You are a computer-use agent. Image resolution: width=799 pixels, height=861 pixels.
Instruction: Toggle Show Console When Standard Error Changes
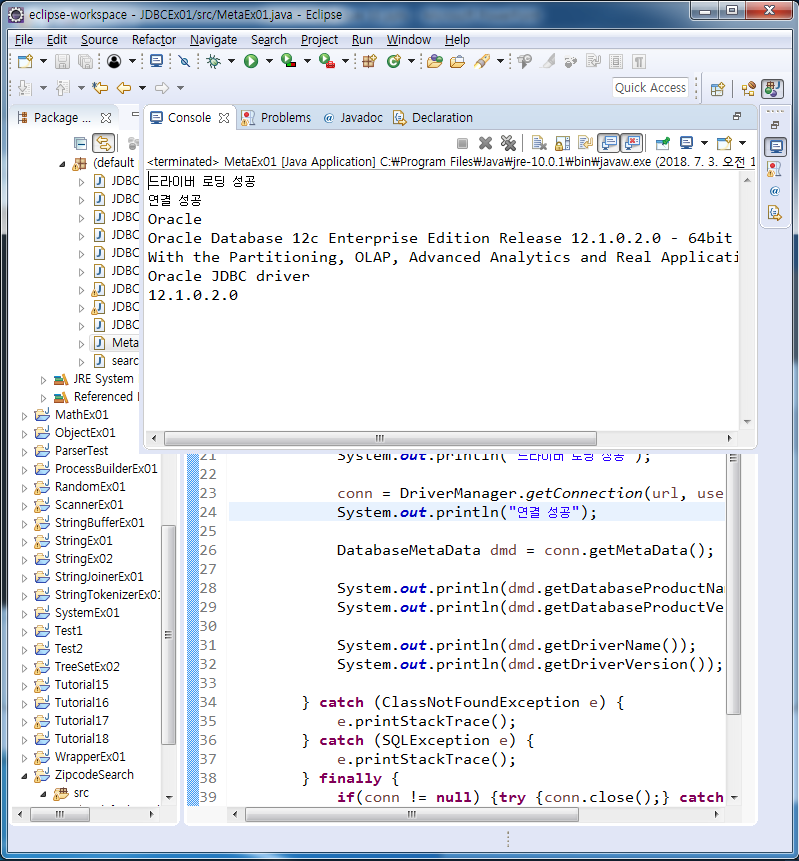[x=632, y=144]
